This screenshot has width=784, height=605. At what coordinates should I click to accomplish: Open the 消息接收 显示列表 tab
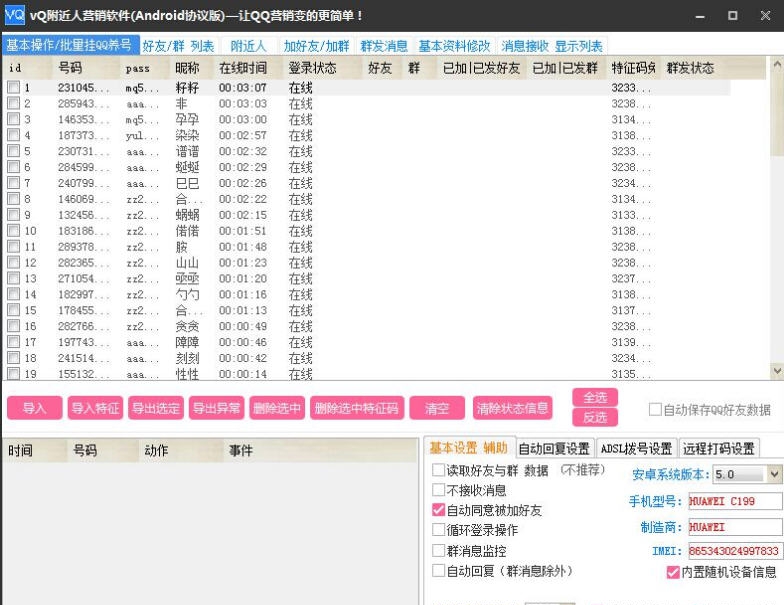click(x=552, y=46)
